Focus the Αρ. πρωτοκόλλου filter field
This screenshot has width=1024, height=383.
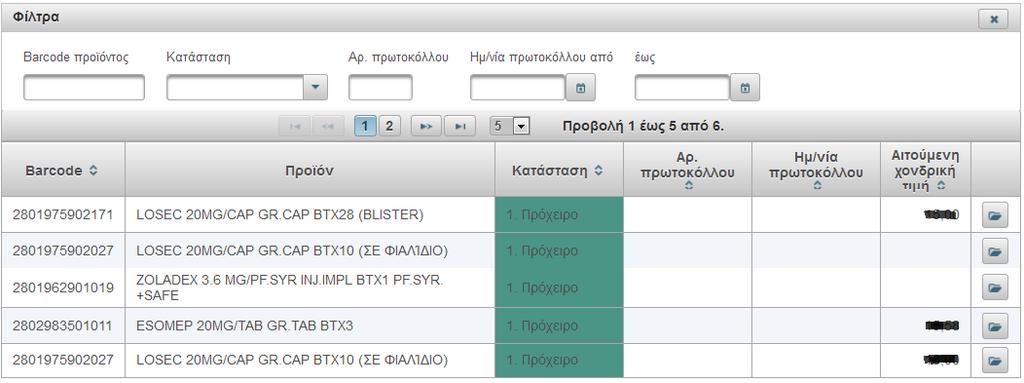click(x=380, y=88)
